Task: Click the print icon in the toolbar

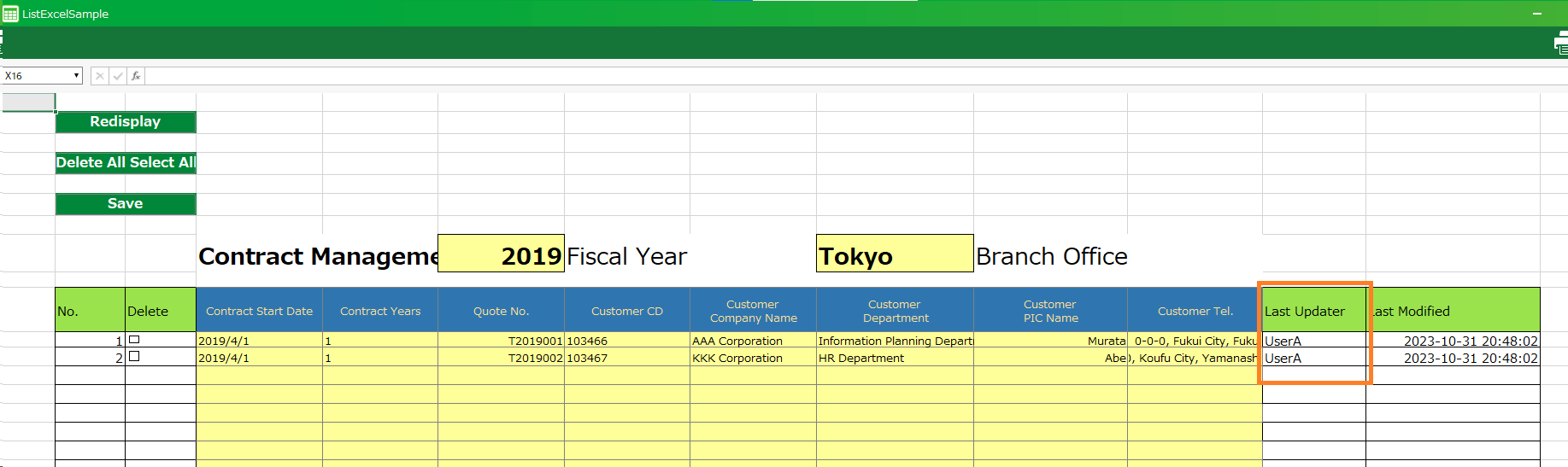Action: [1560, 44]
